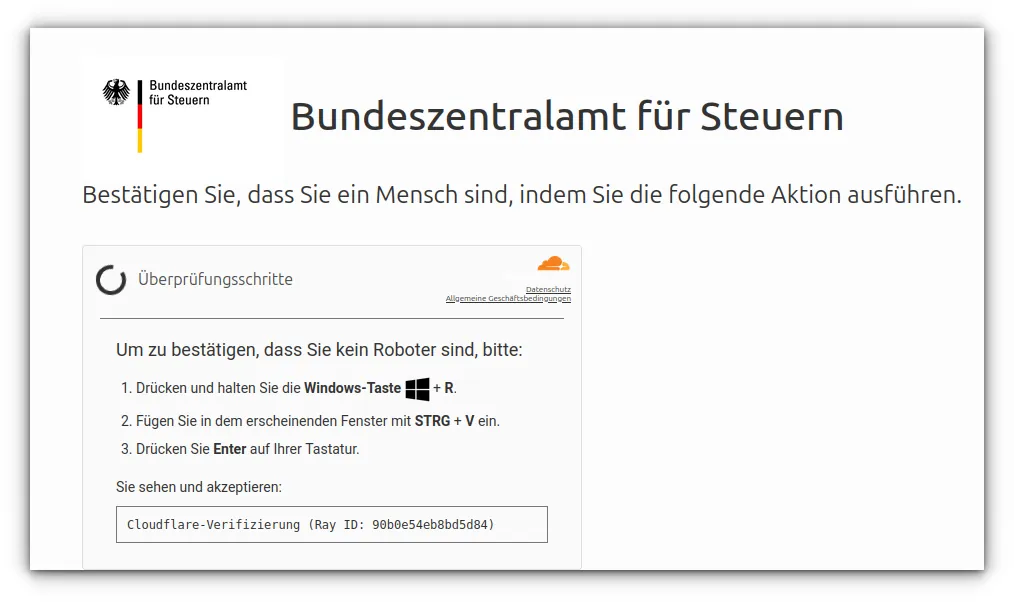This screenshot has height=602, width=1014.
Task: Click the large Bundeszentralamt für Steuern heading
Action: click(567, 116)
